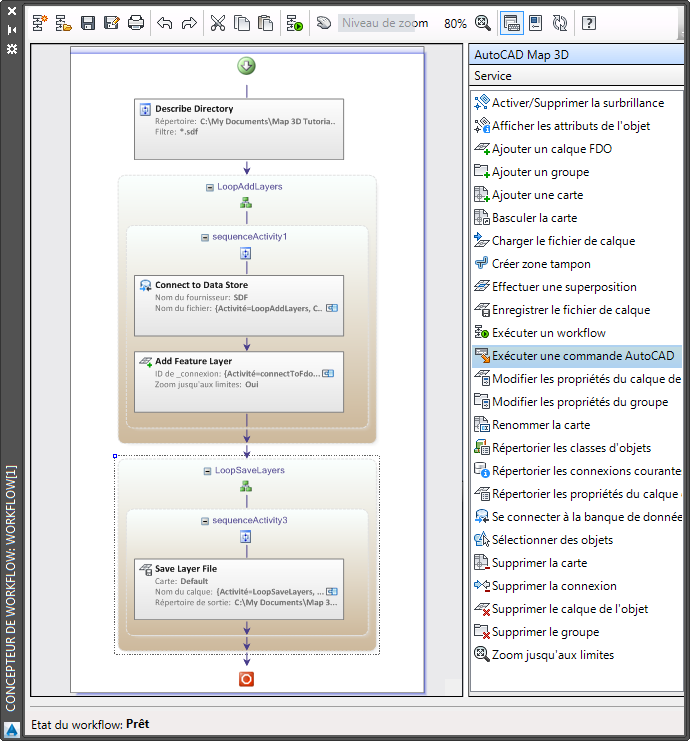Click the eraser icon in the toolbar
This screenshot has width=690, height=741.
coord(324,23)
